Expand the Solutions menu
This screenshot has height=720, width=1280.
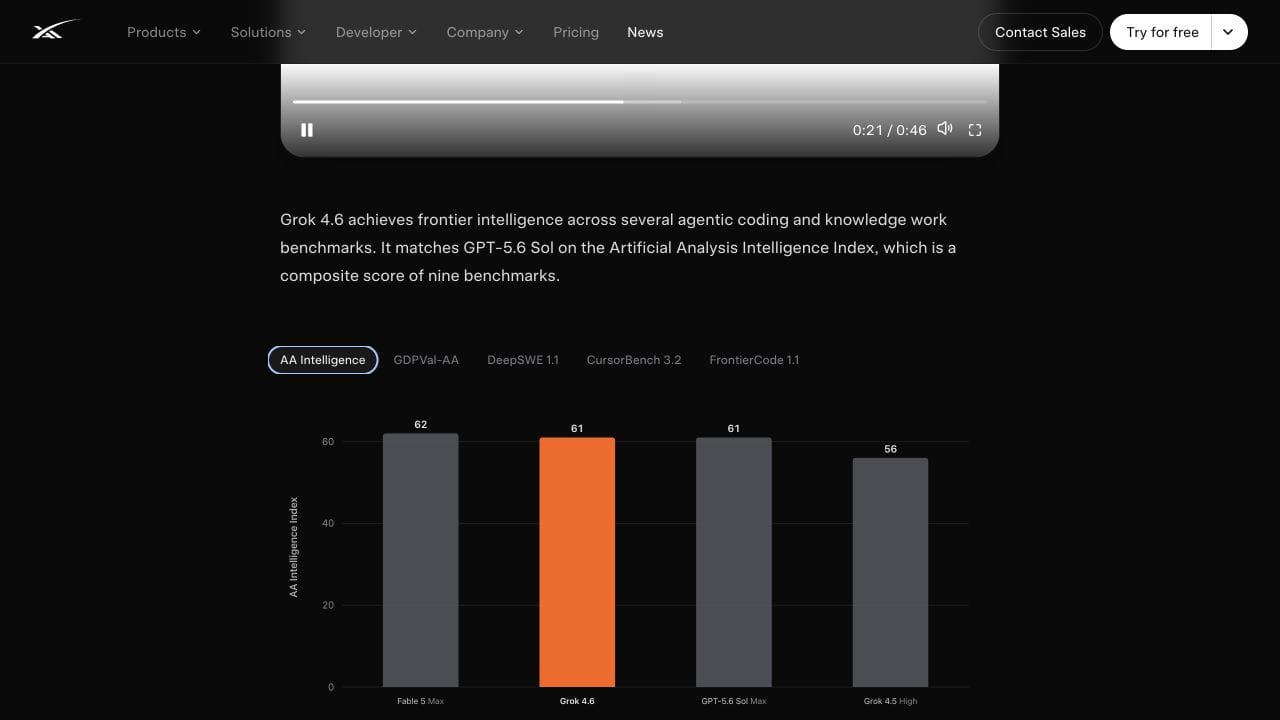tap(268, 32)
